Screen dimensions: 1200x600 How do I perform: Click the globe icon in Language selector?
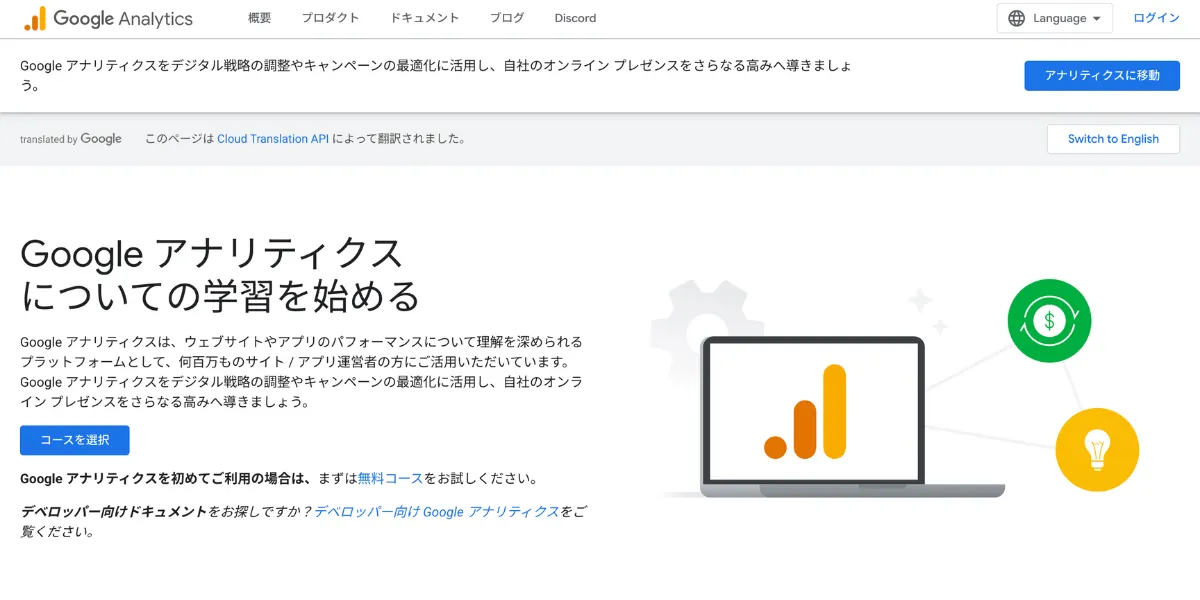(x=1016, y=18)
